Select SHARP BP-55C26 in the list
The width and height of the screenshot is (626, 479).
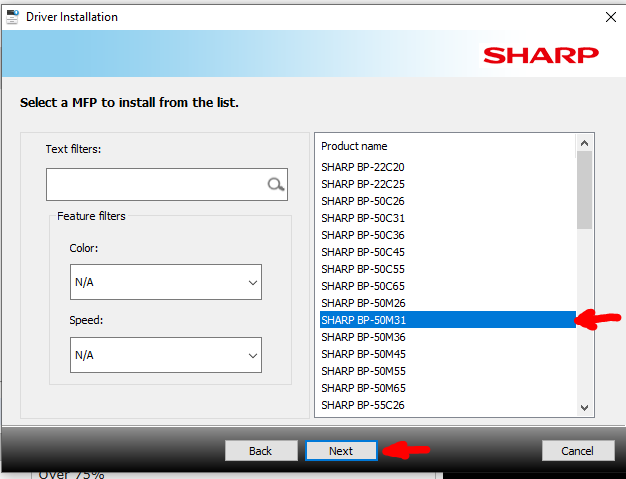tap(448, 405)
